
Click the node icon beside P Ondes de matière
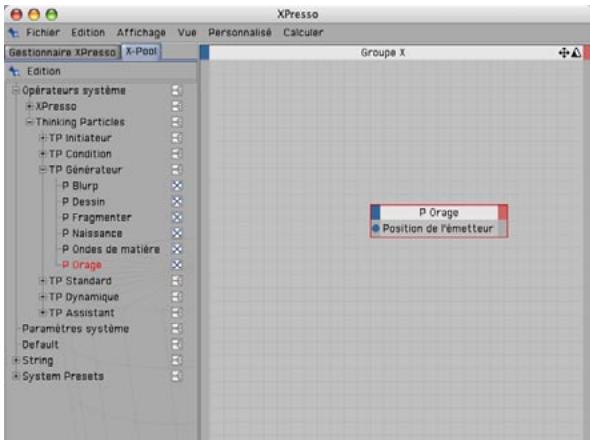pos(177,249)
